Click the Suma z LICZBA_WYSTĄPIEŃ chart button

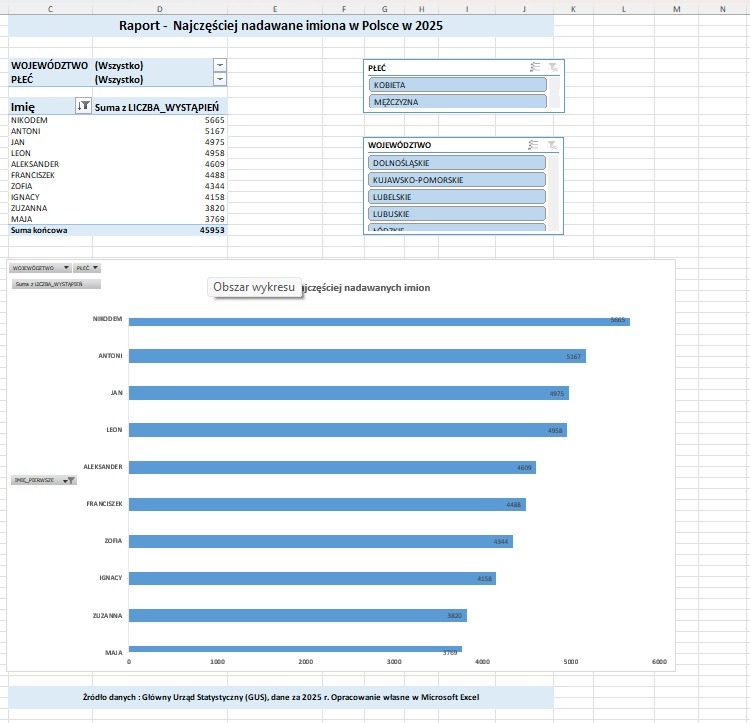pyautogui.click(x=56, y=284)
